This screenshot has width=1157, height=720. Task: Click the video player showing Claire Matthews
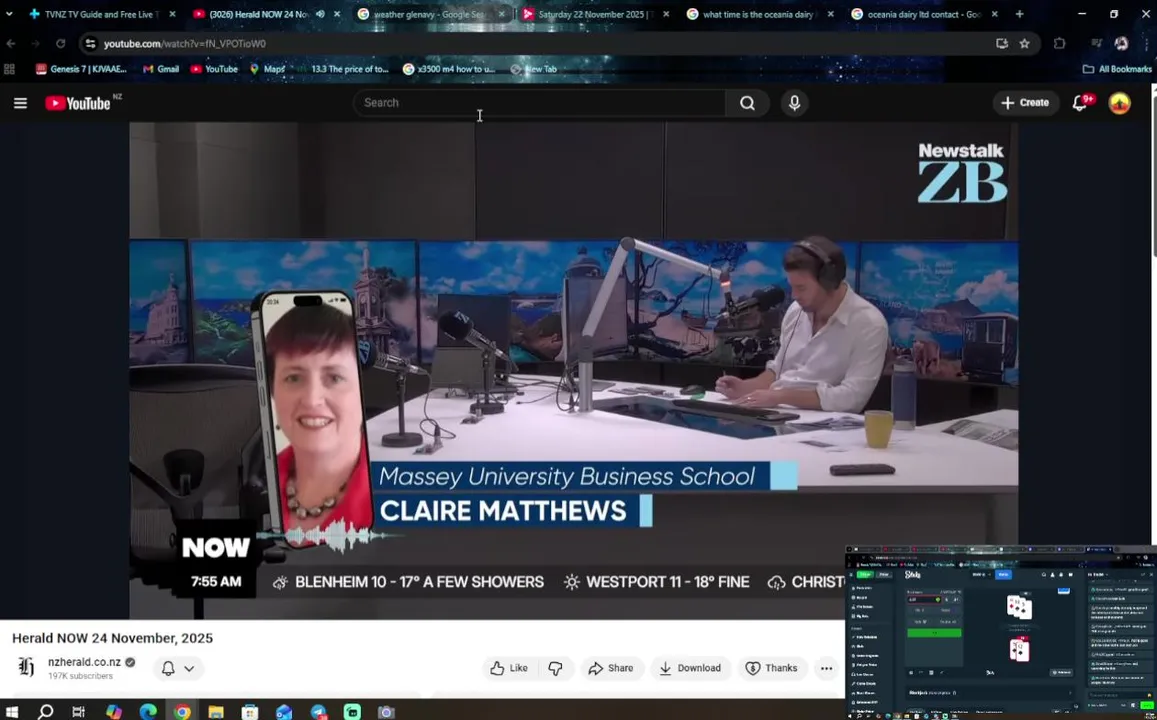pos(573,370)
